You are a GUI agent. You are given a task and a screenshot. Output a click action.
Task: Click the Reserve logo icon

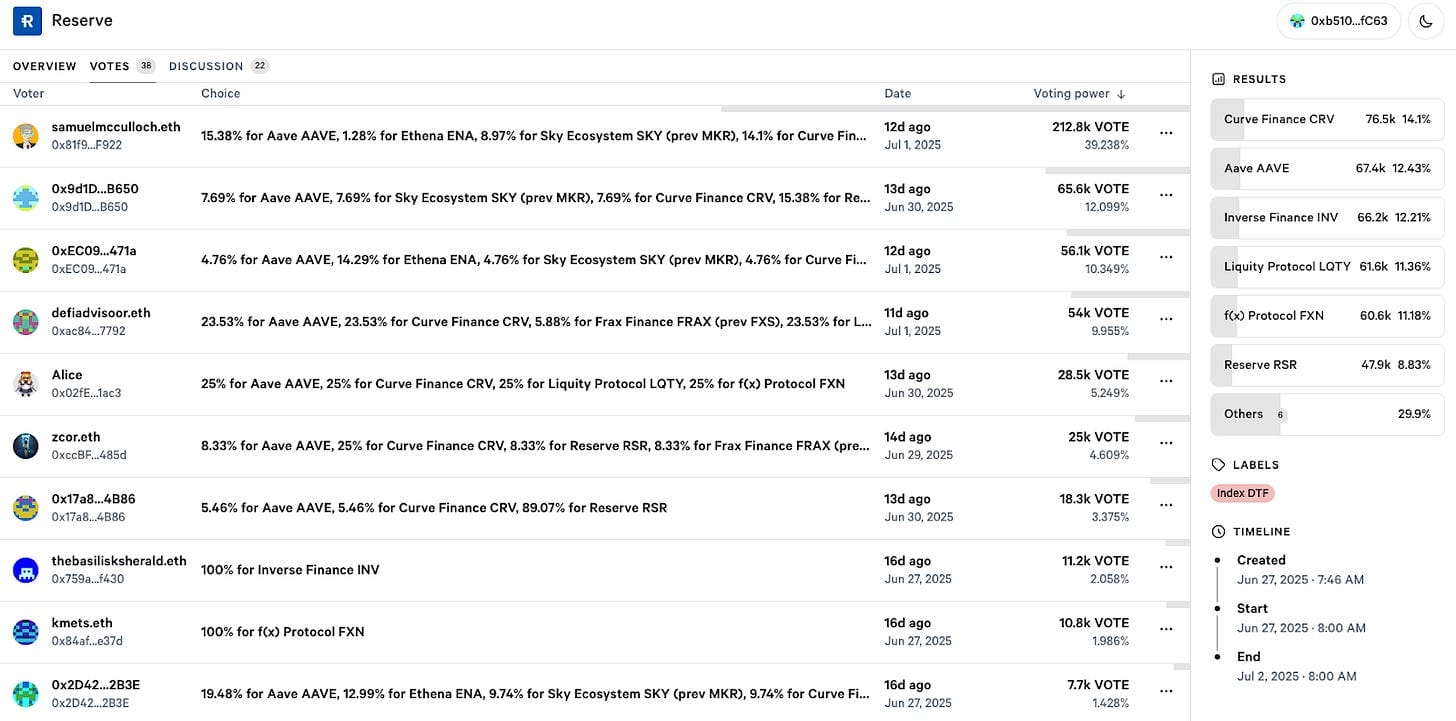[x=27, y=21]
